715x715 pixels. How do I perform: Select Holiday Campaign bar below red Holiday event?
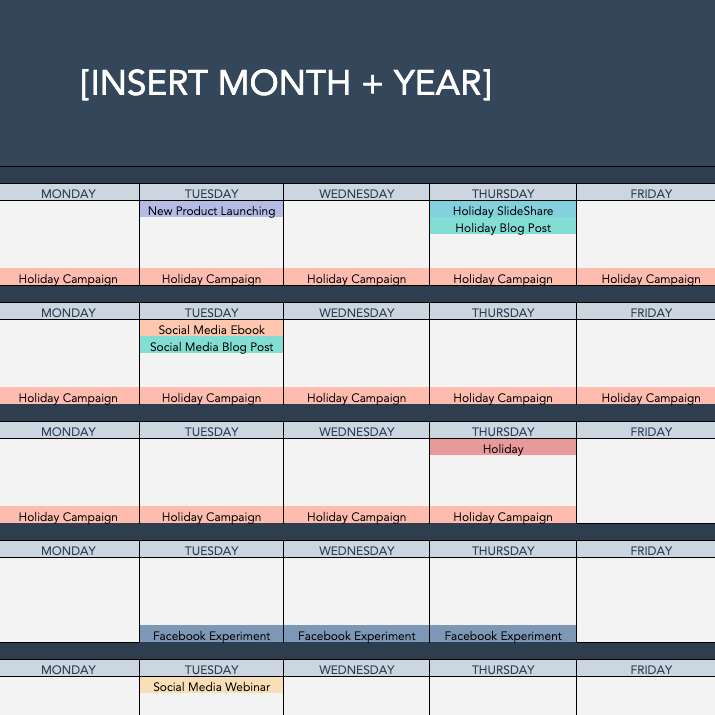click(x=503, y=517)
